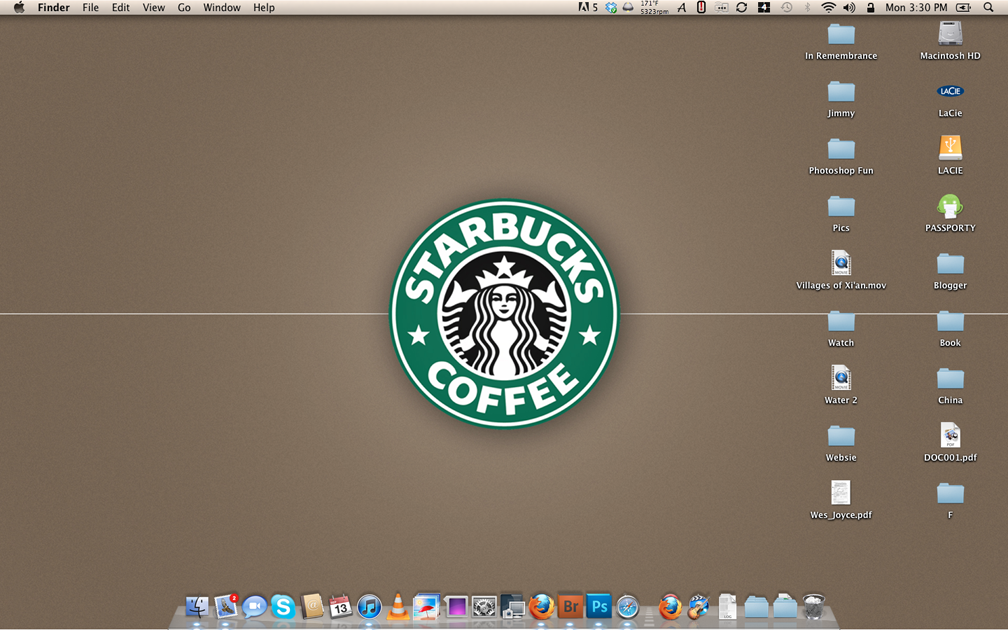Screen dimensions: 1008x630
Task: Launch Adobe Bridge from dock
Action: click(570, 606)
